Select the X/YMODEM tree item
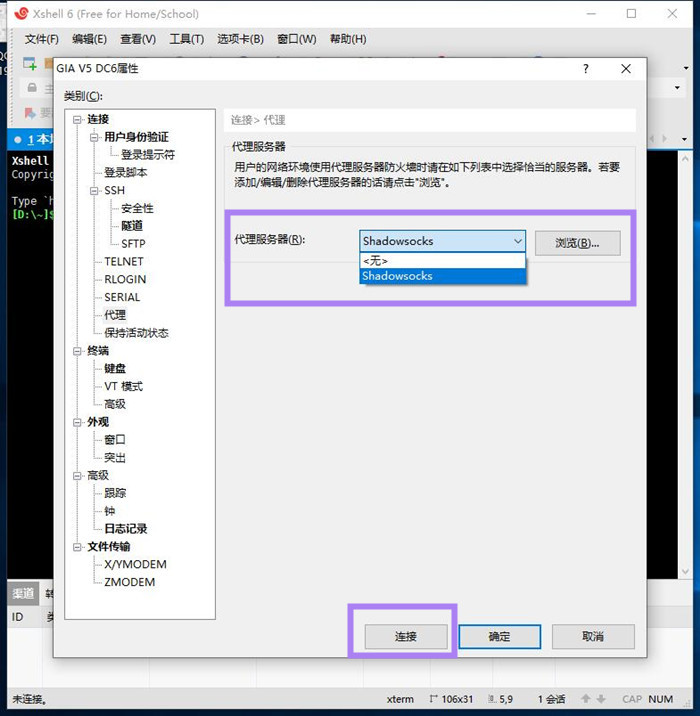 pos(135,564)
